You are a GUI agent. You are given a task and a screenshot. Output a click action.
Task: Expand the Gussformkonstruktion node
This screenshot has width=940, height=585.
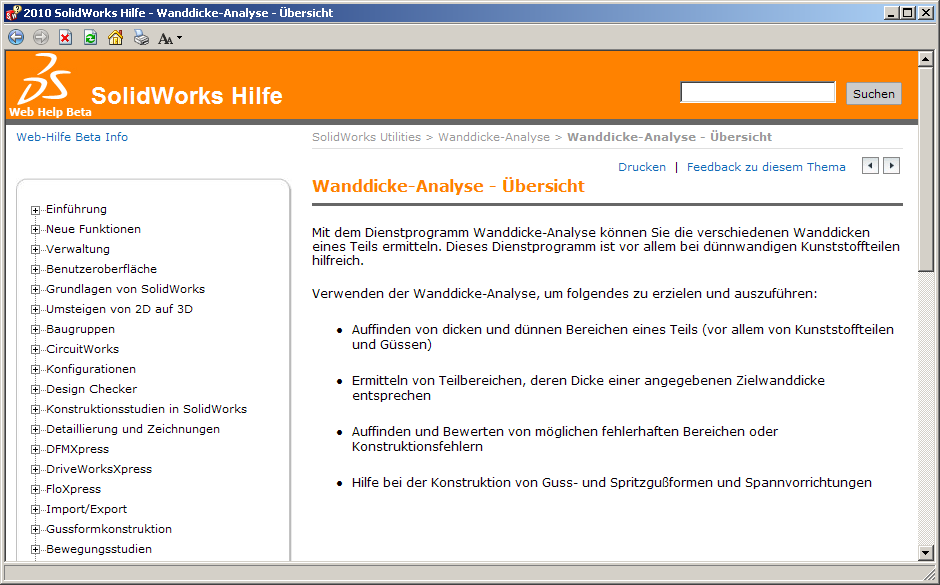(x=35, y=529)
